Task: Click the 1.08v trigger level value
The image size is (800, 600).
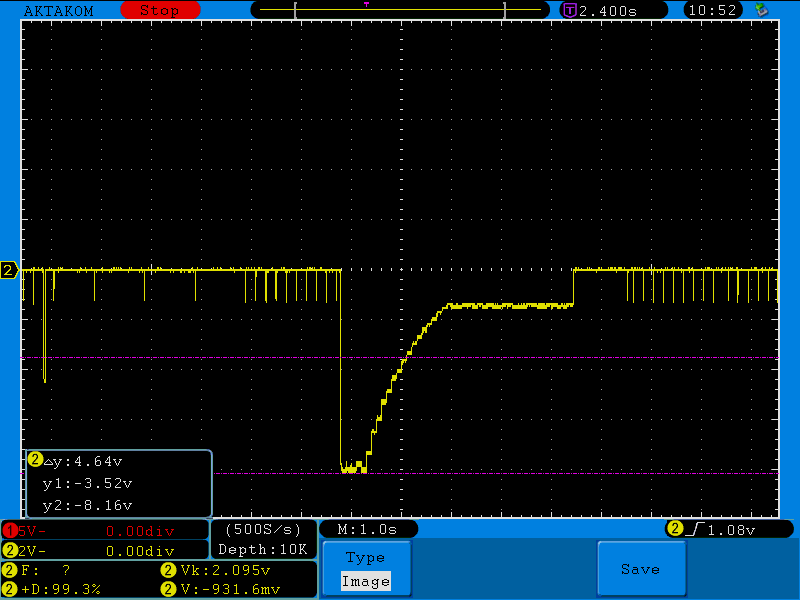Action: [731, 530]
